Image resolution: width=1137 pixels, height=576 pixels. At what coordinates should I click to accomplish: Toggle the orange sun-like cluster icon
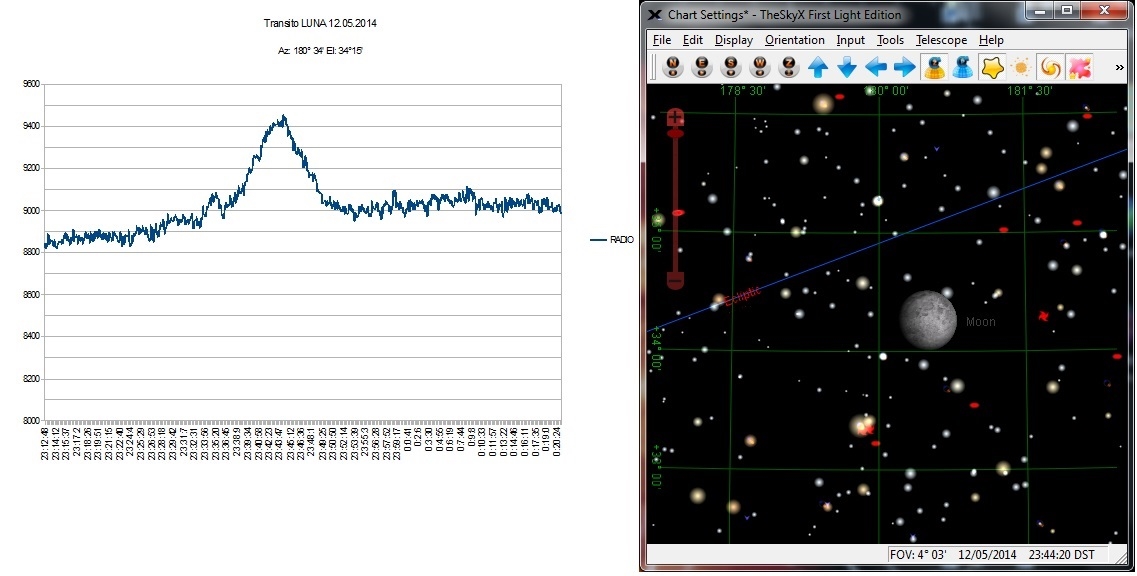[x=1021, y=67]
